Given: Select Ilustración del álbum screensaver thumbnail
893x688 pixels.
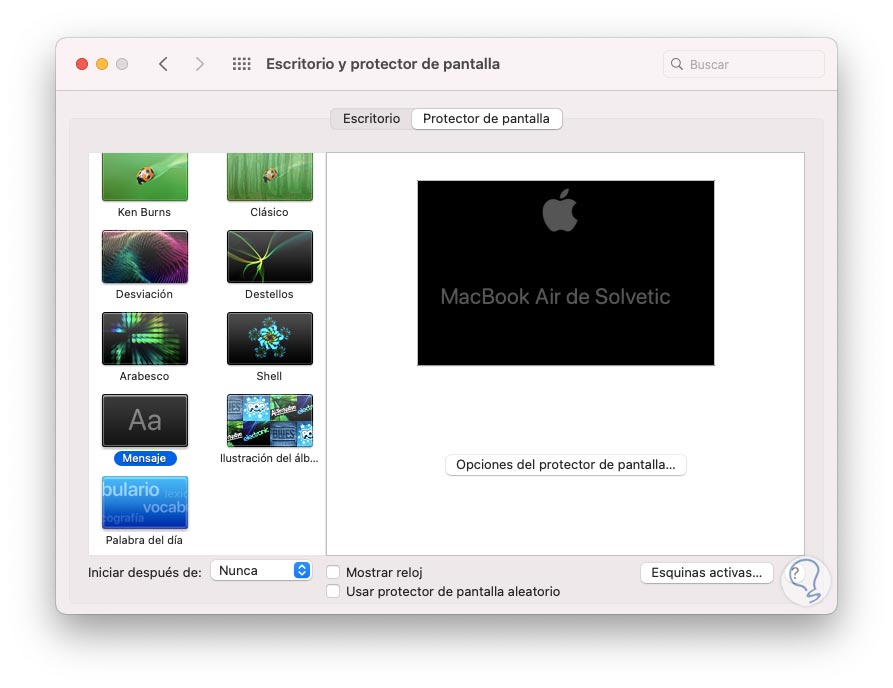Looking at the screenshot, I should coord(270,420).
